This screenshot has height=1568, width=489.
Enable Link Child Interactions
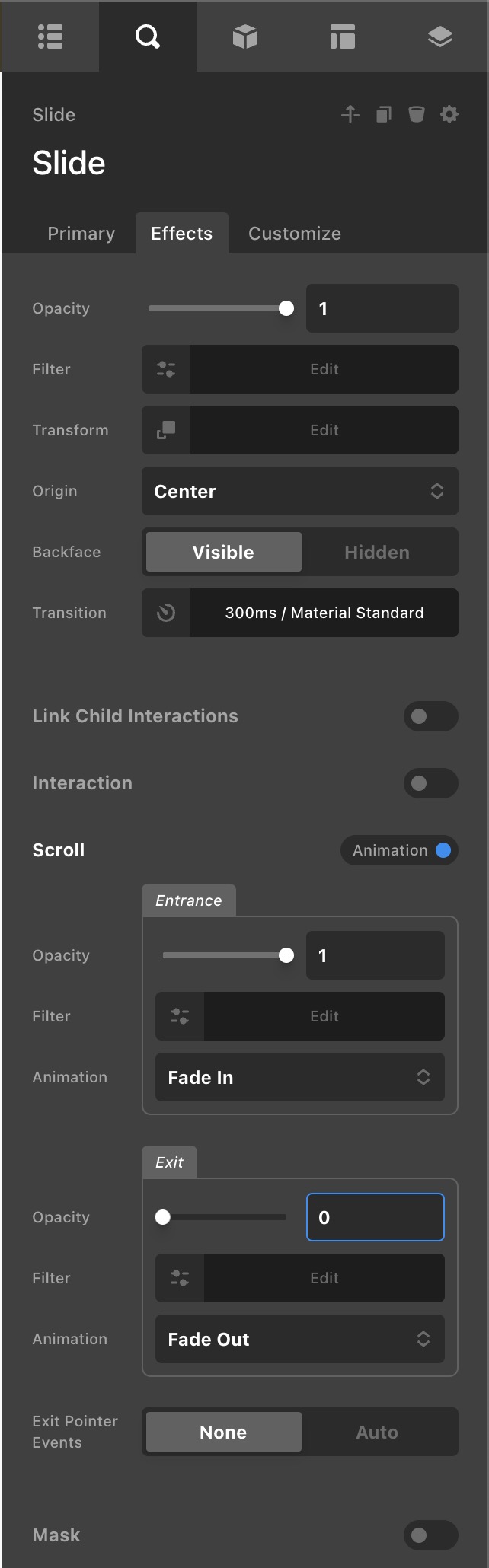[x=430, y=716]
